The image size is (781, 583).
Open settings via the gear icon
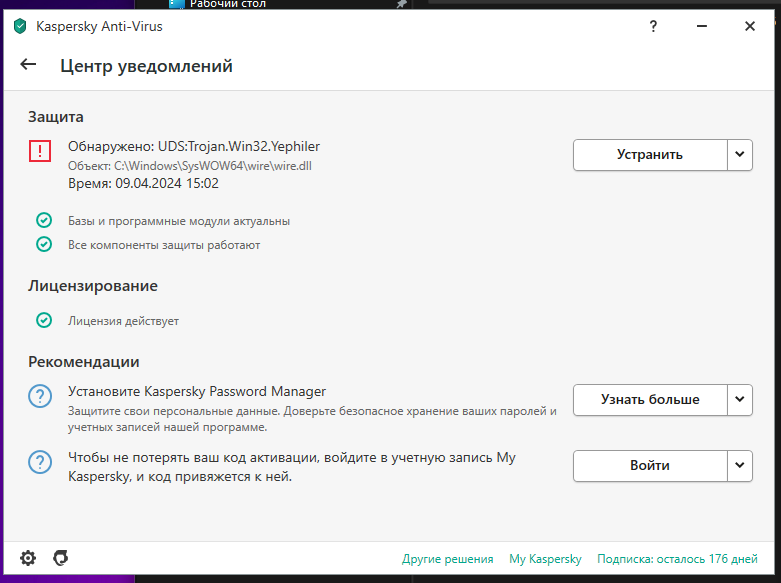28,558
